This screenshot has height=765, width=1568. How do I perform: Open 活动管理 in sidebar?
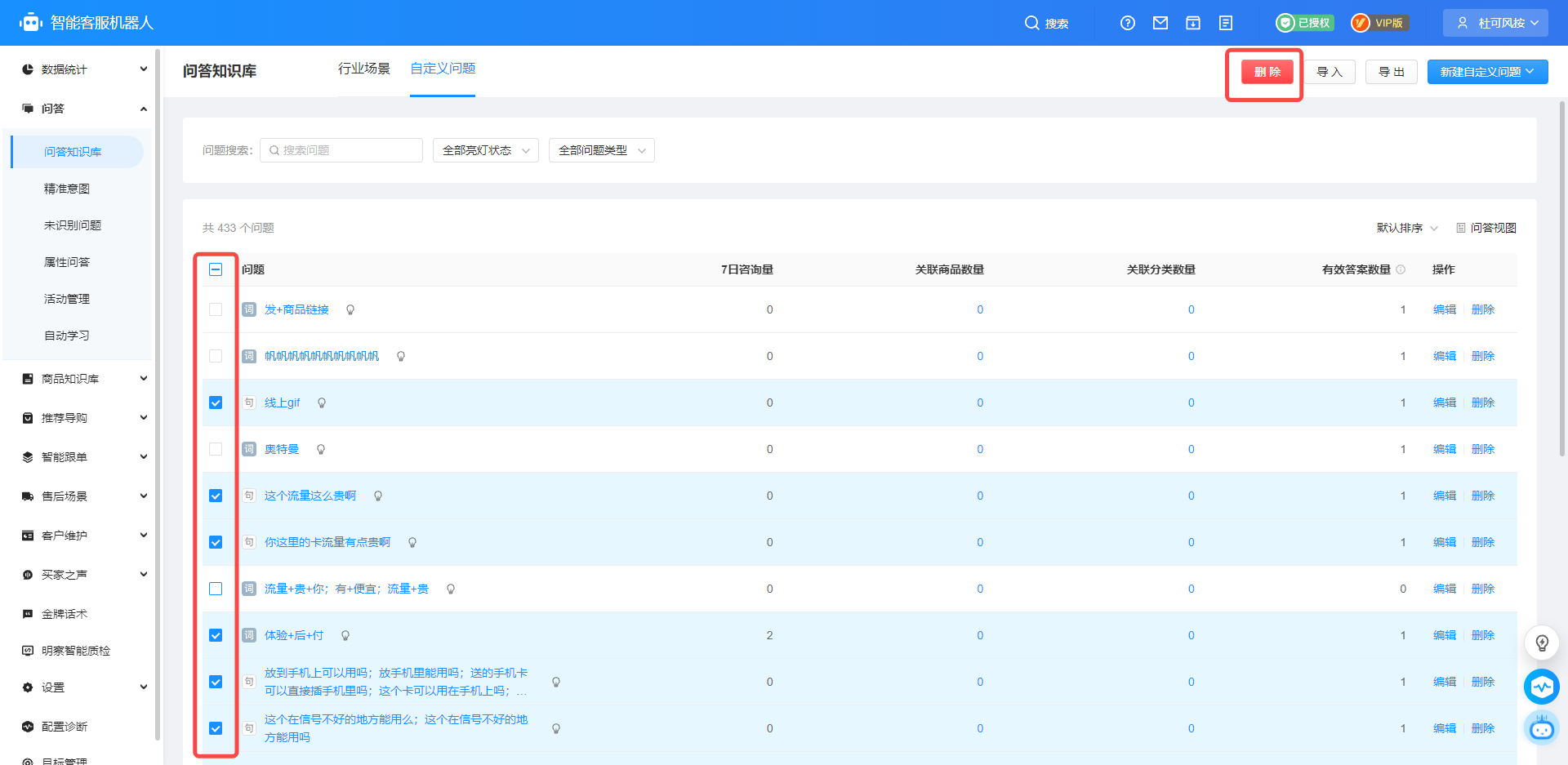(67, 299)
